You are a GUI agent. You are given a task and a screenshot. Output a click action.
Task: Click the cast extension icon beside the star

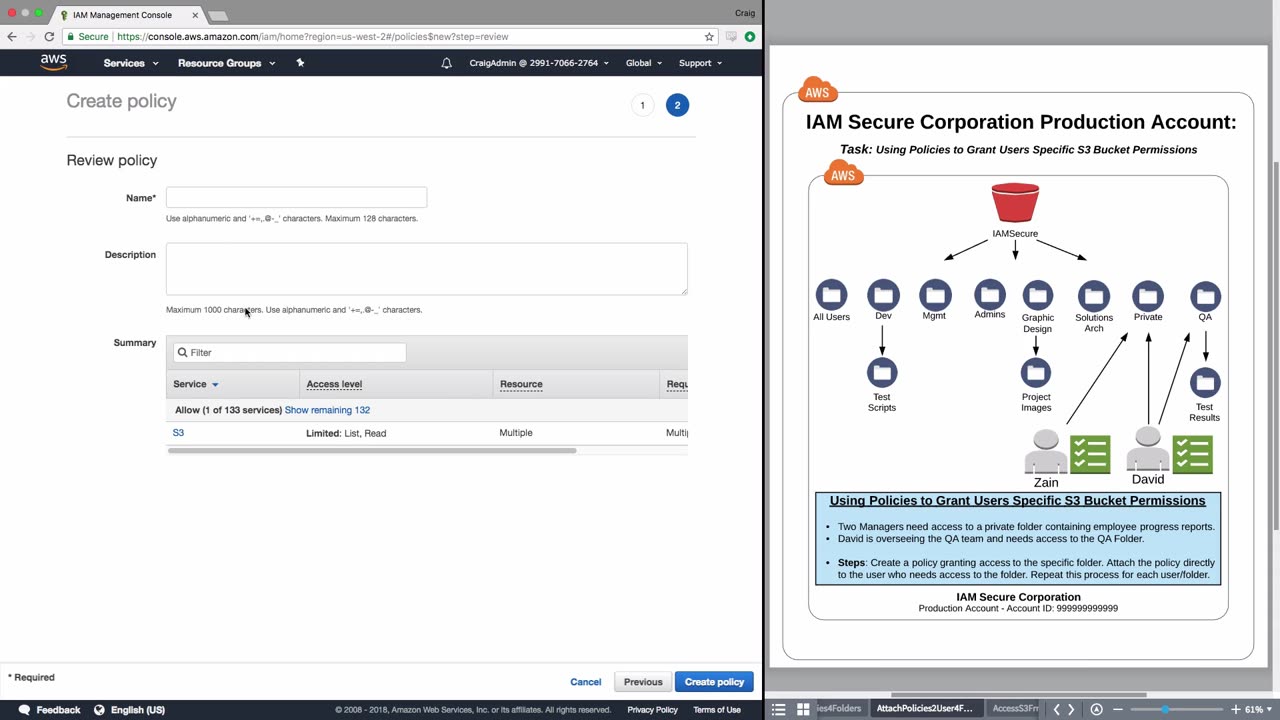tap(731, 37)
